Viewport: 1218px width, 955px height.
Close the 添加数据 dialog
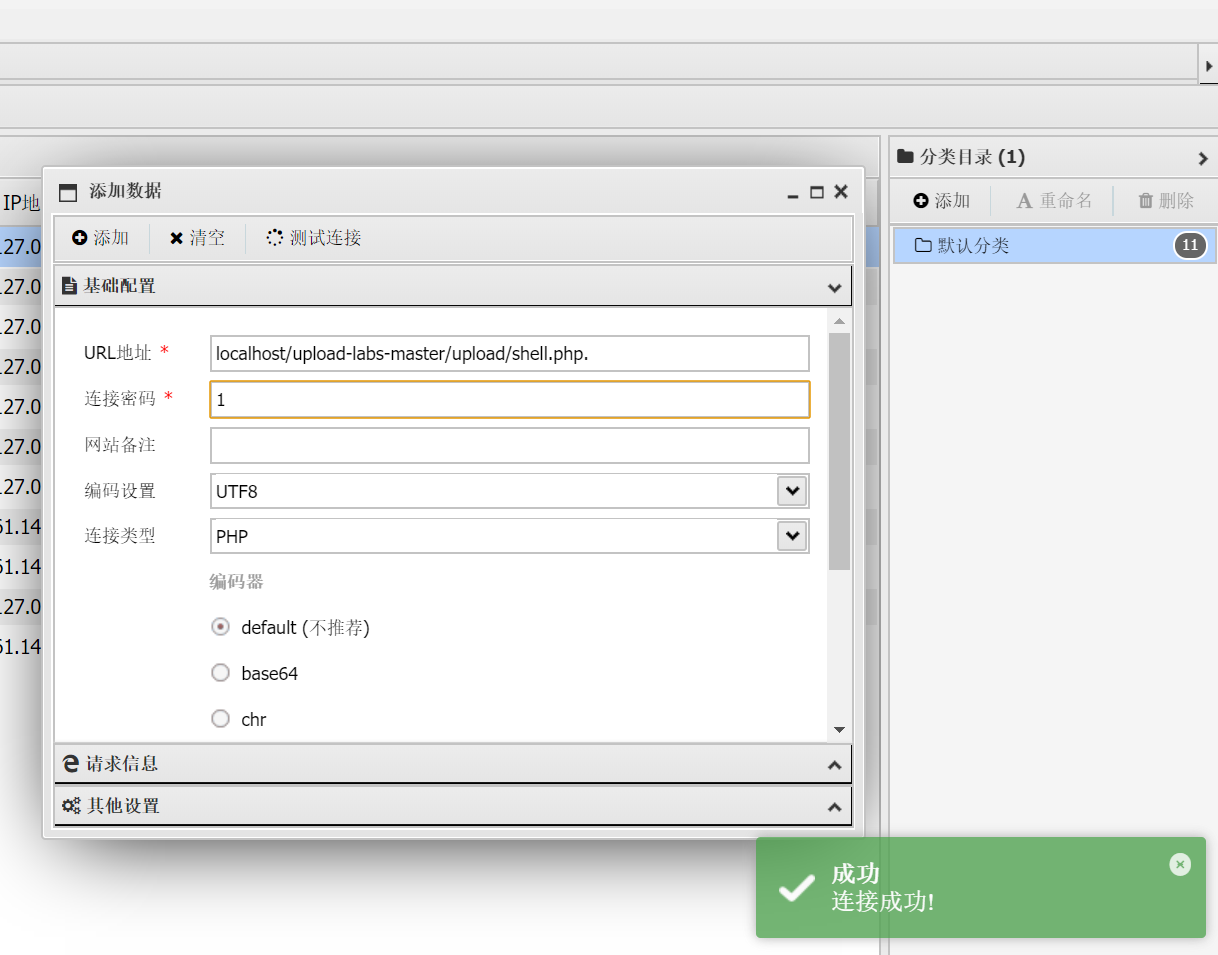tap(841, 192)
